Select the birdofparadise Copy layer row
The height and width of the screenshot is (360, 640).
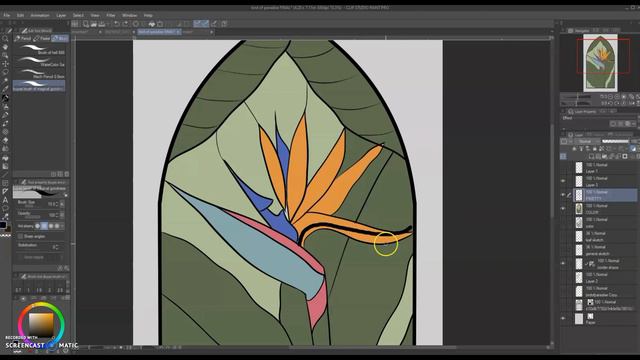coord(605,291)
